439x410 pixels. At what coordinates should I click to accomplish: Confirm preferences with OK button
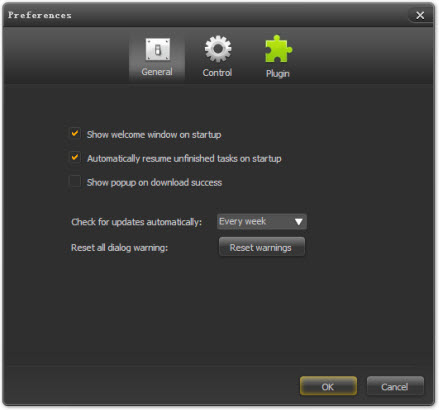pos(328,386)
